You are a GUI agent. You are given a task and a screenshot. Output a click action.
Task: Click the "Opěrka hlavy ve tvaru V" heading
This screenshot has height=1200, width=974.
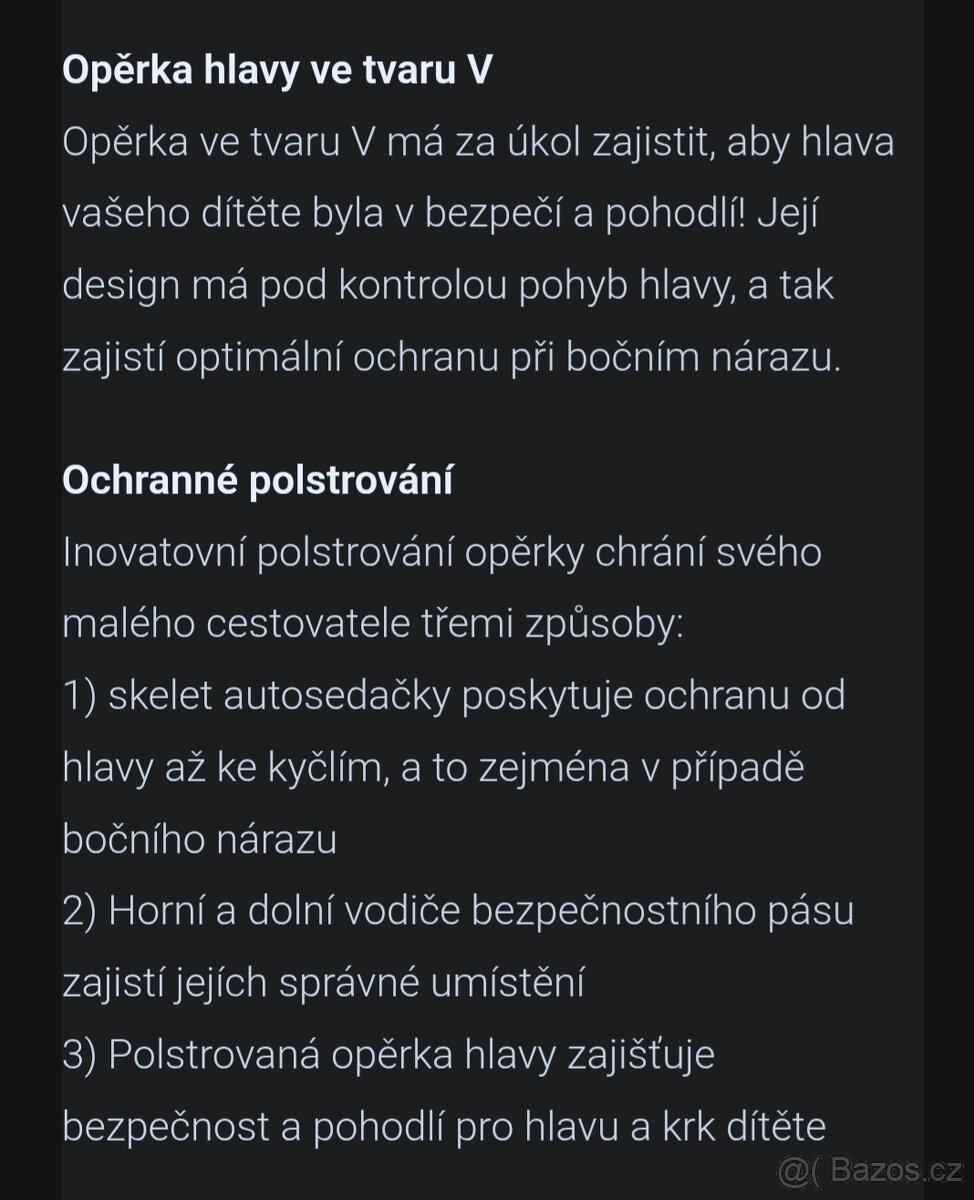click(x=277, y=71)
